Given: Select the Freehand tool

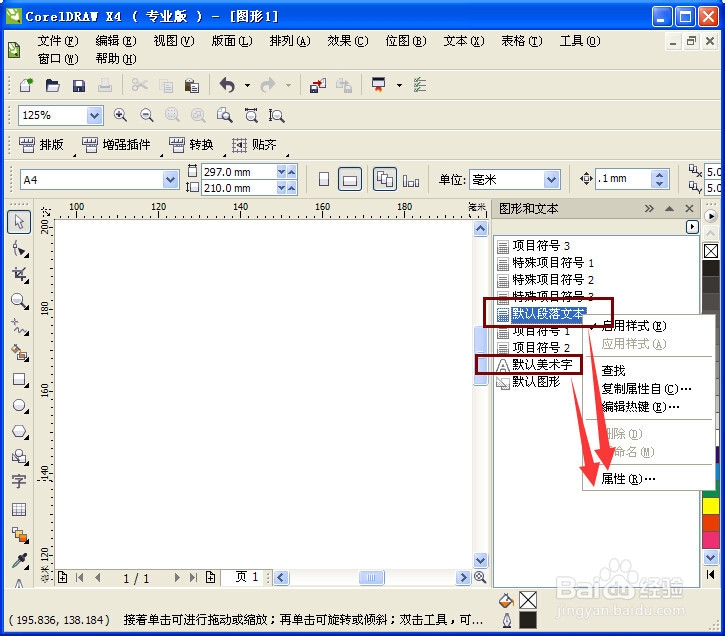Looking at the screenshot, I should [x=19, y=327].
